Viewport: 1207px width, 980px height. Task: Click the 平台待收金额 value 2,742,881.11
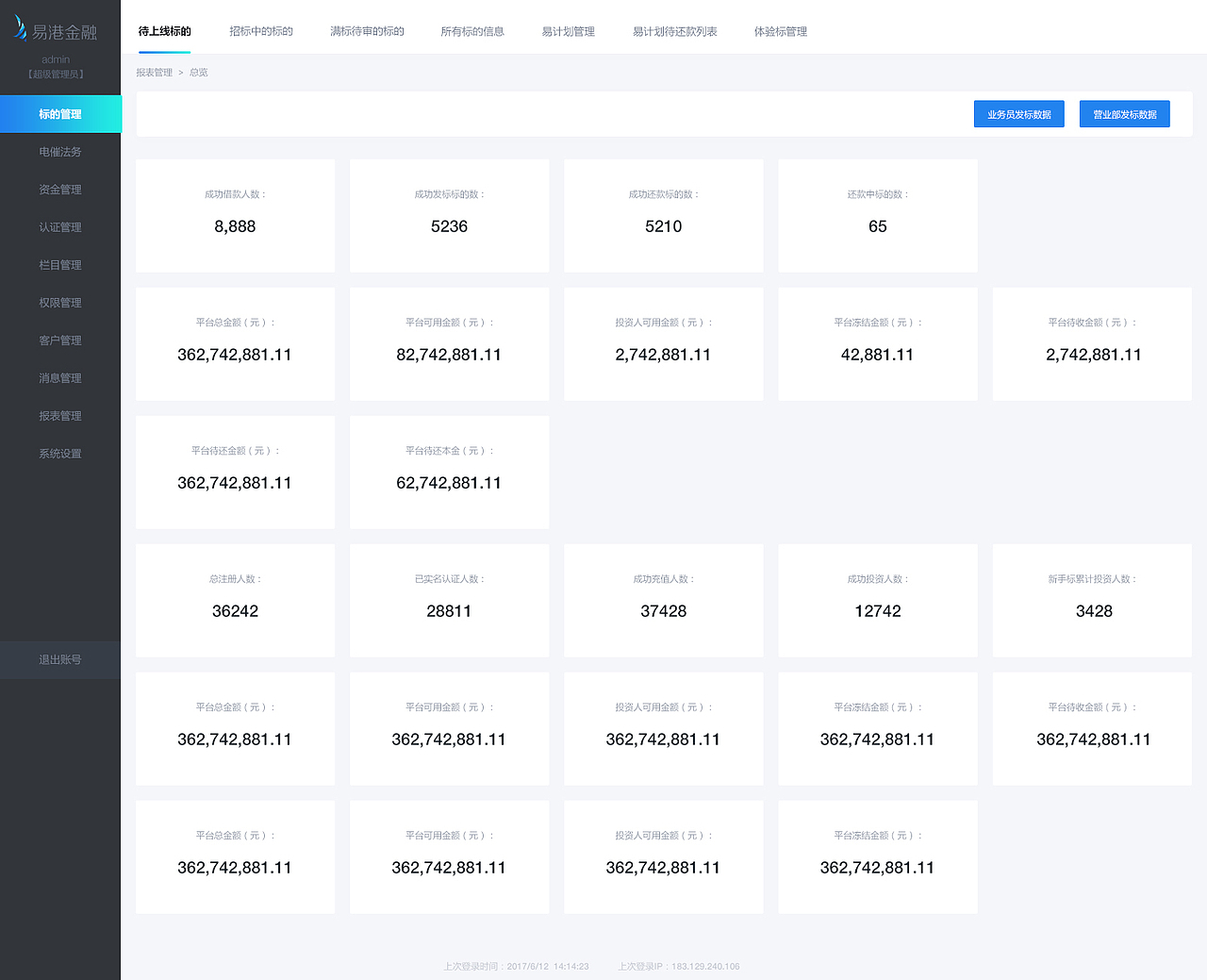1094,355
